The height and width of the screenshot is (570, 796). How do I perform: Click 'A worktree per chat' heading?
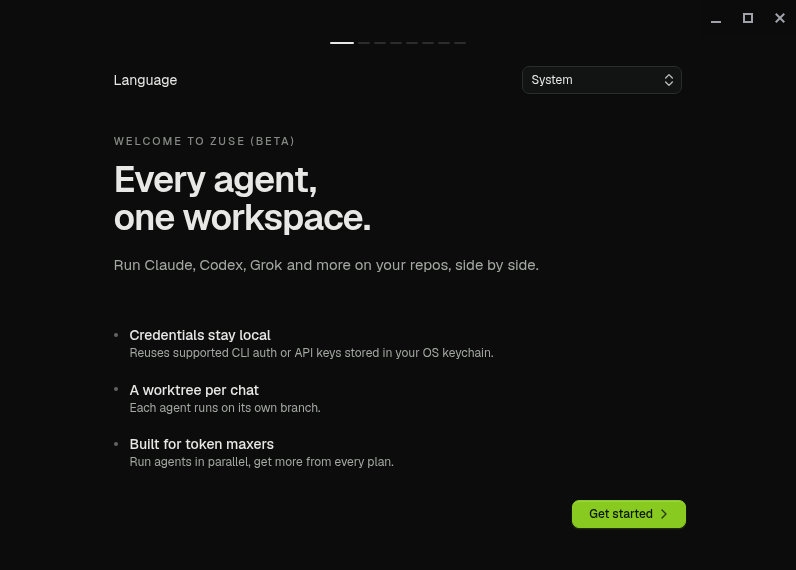[x=194, y=390]
